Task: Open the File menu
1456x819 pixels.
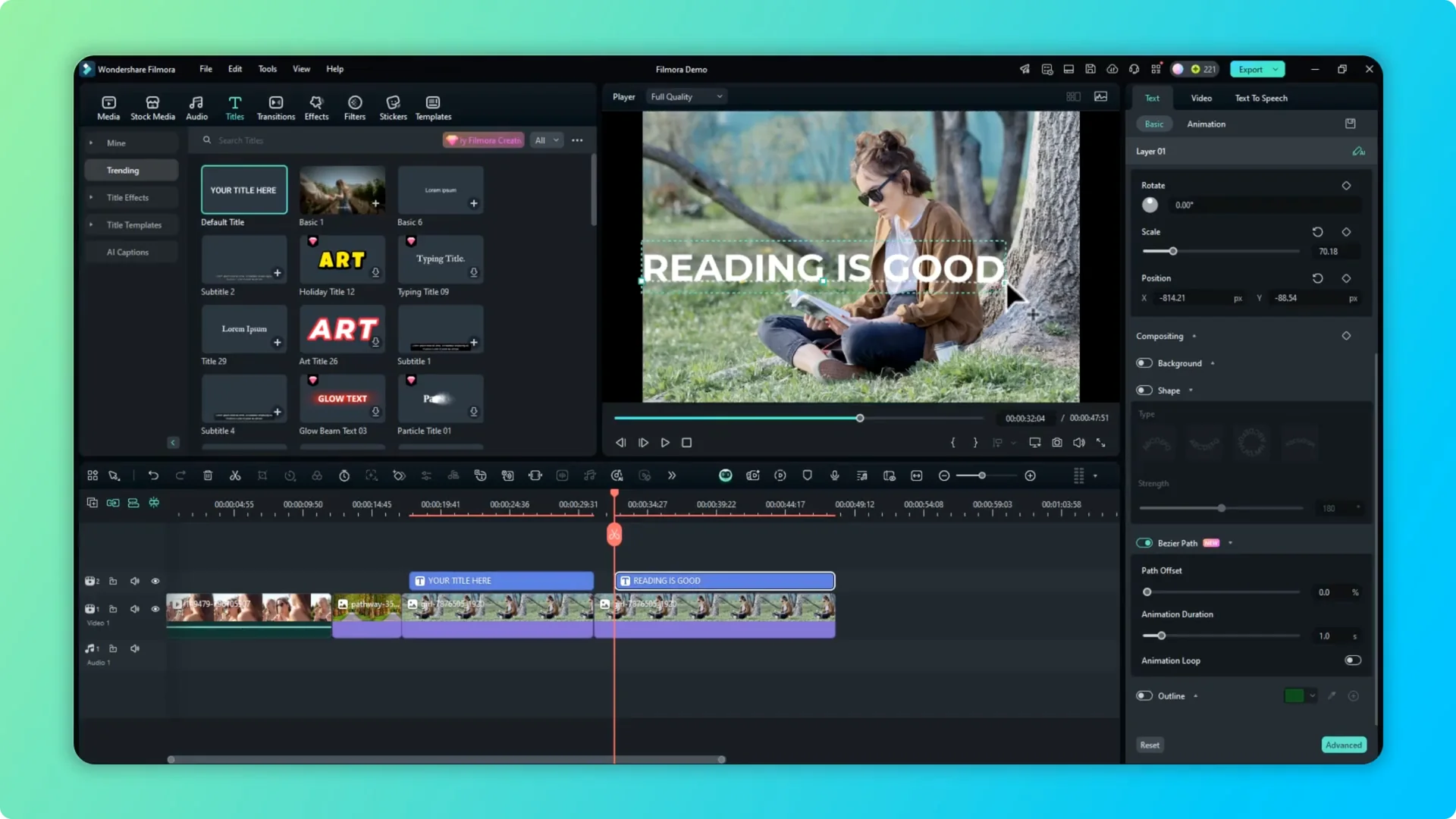Action: click(x=206, y=69)
